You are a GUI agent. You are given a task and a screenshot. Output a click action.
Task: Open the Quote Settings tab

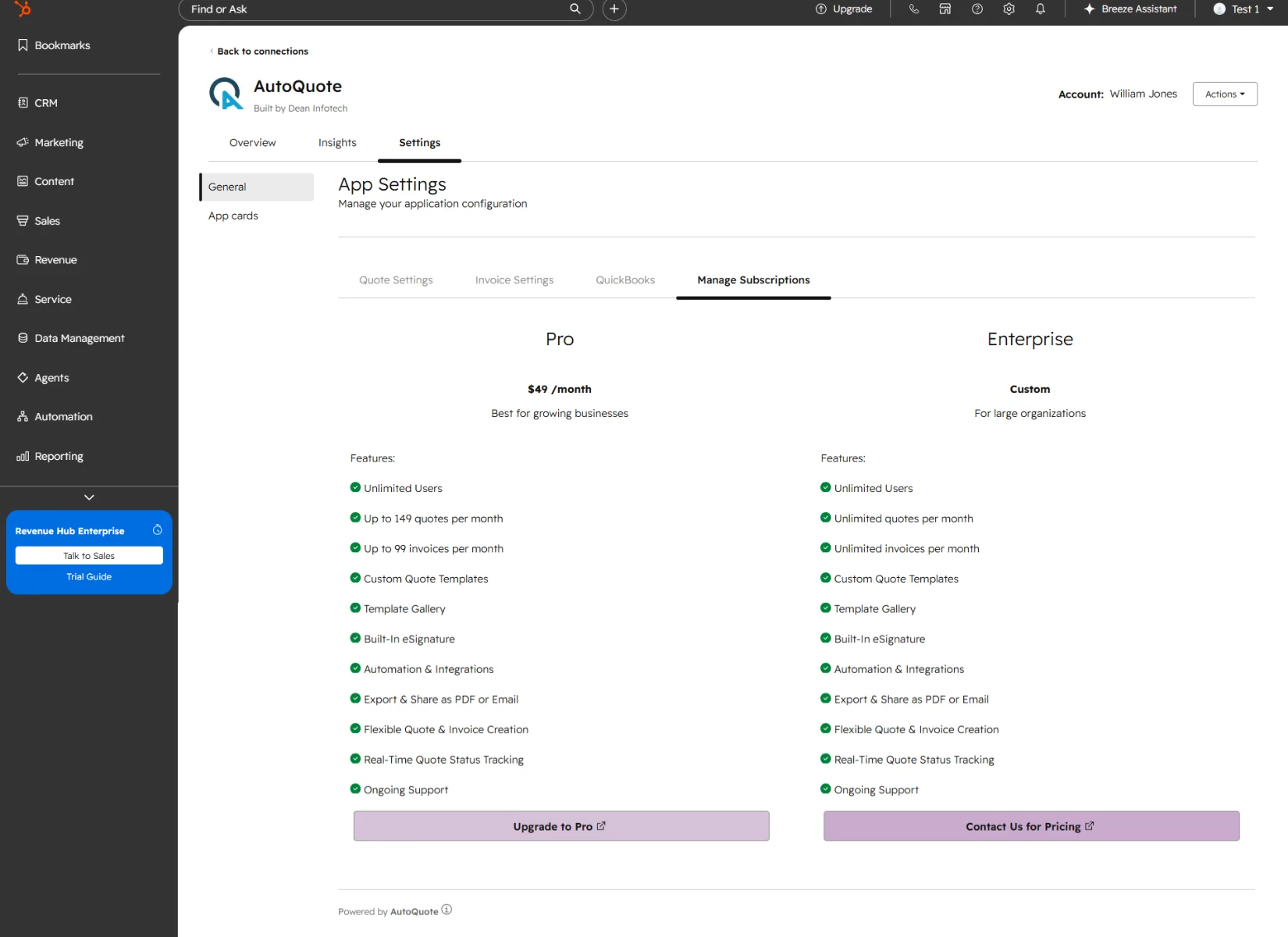pos(396,280)
